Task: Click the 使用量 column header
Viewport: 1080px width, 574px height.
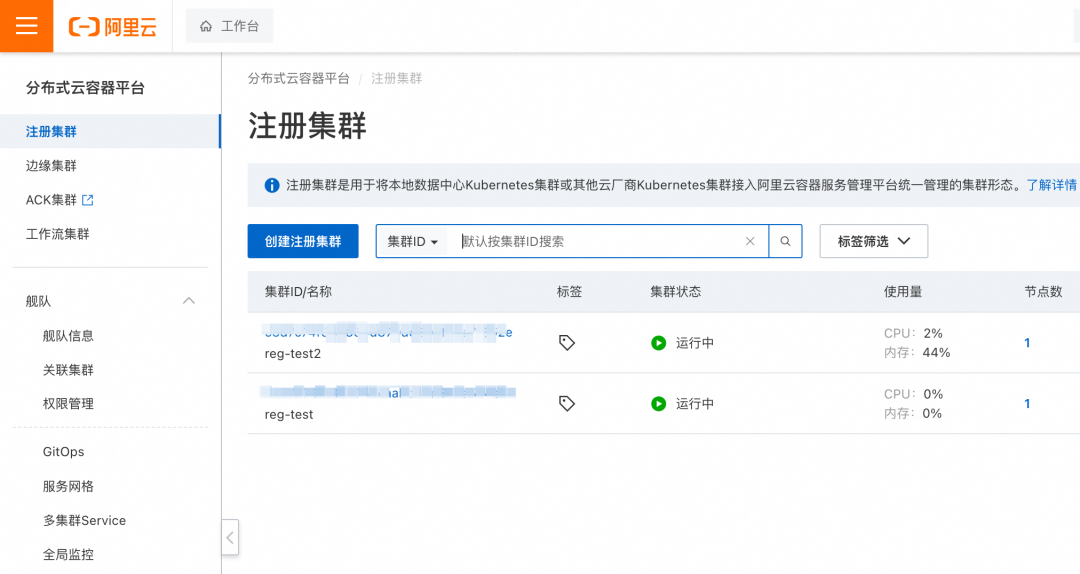Action: [903, 291]
